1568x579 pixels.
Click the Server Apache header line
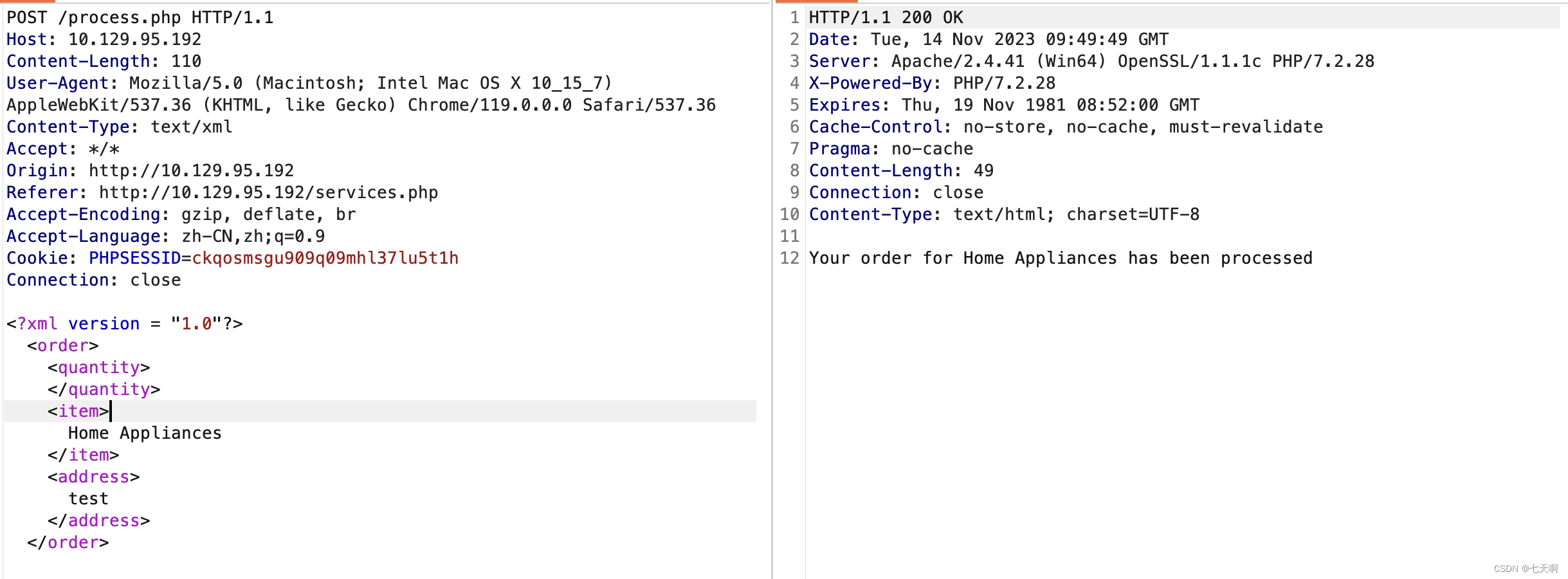click(x=1092, y=61)
